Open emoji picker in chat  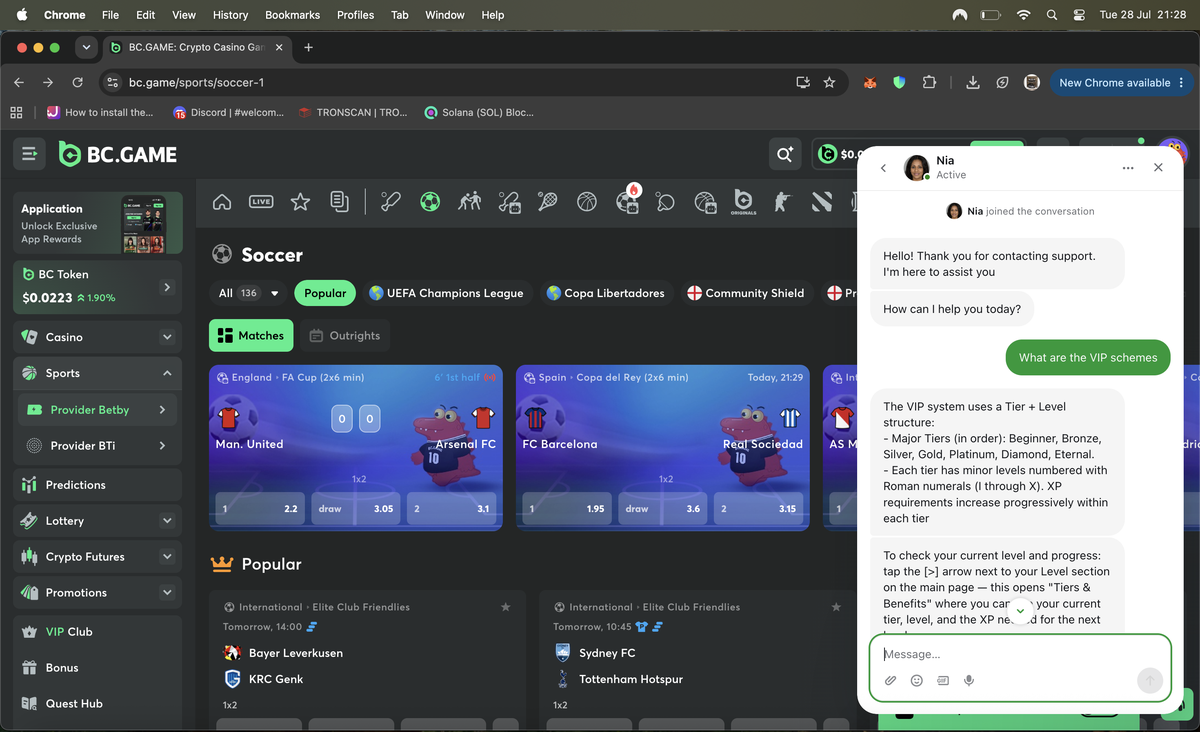(916, 681)
